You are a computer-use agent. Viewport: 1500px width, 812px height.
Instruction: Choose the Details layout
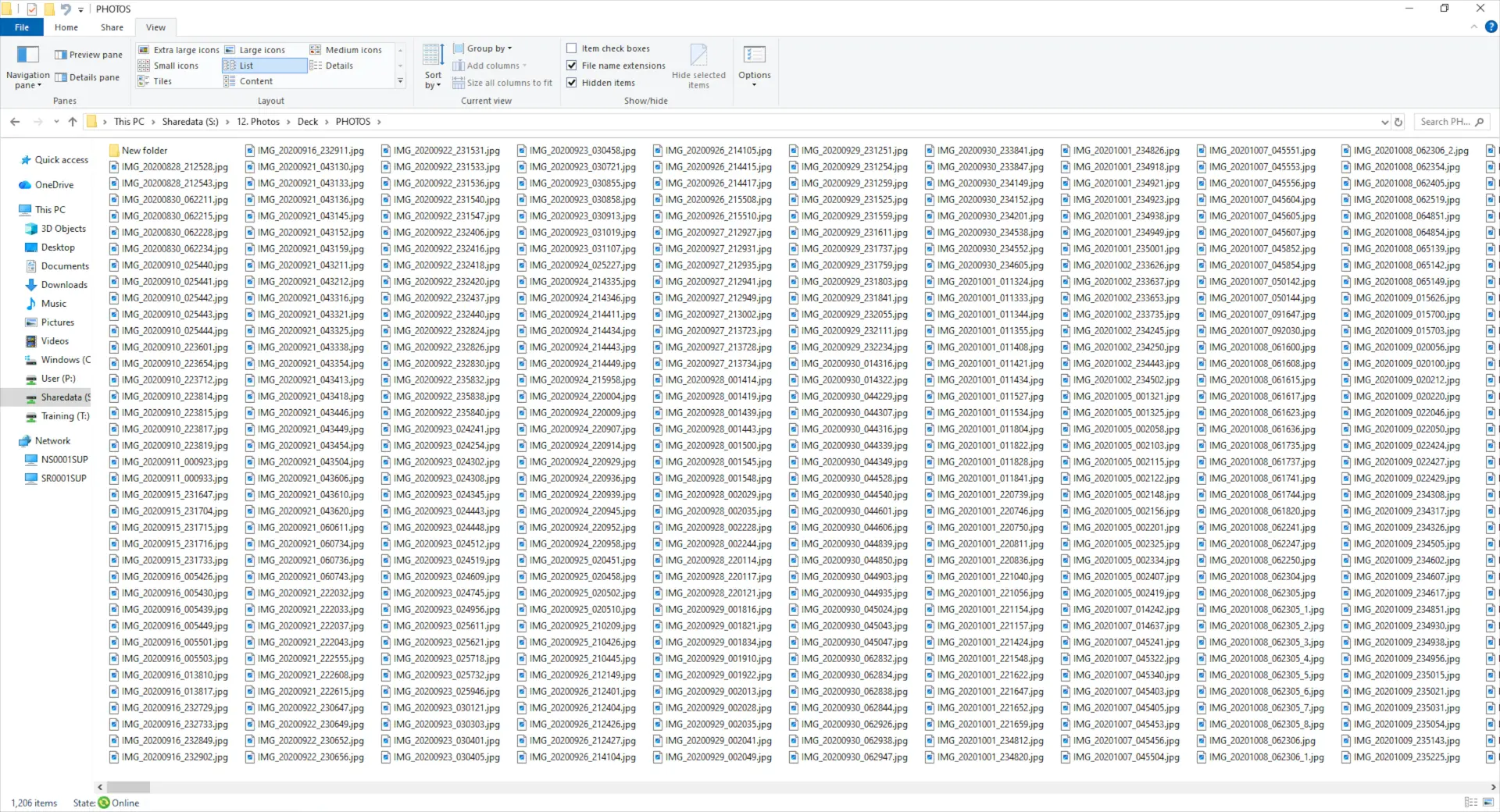332,66
